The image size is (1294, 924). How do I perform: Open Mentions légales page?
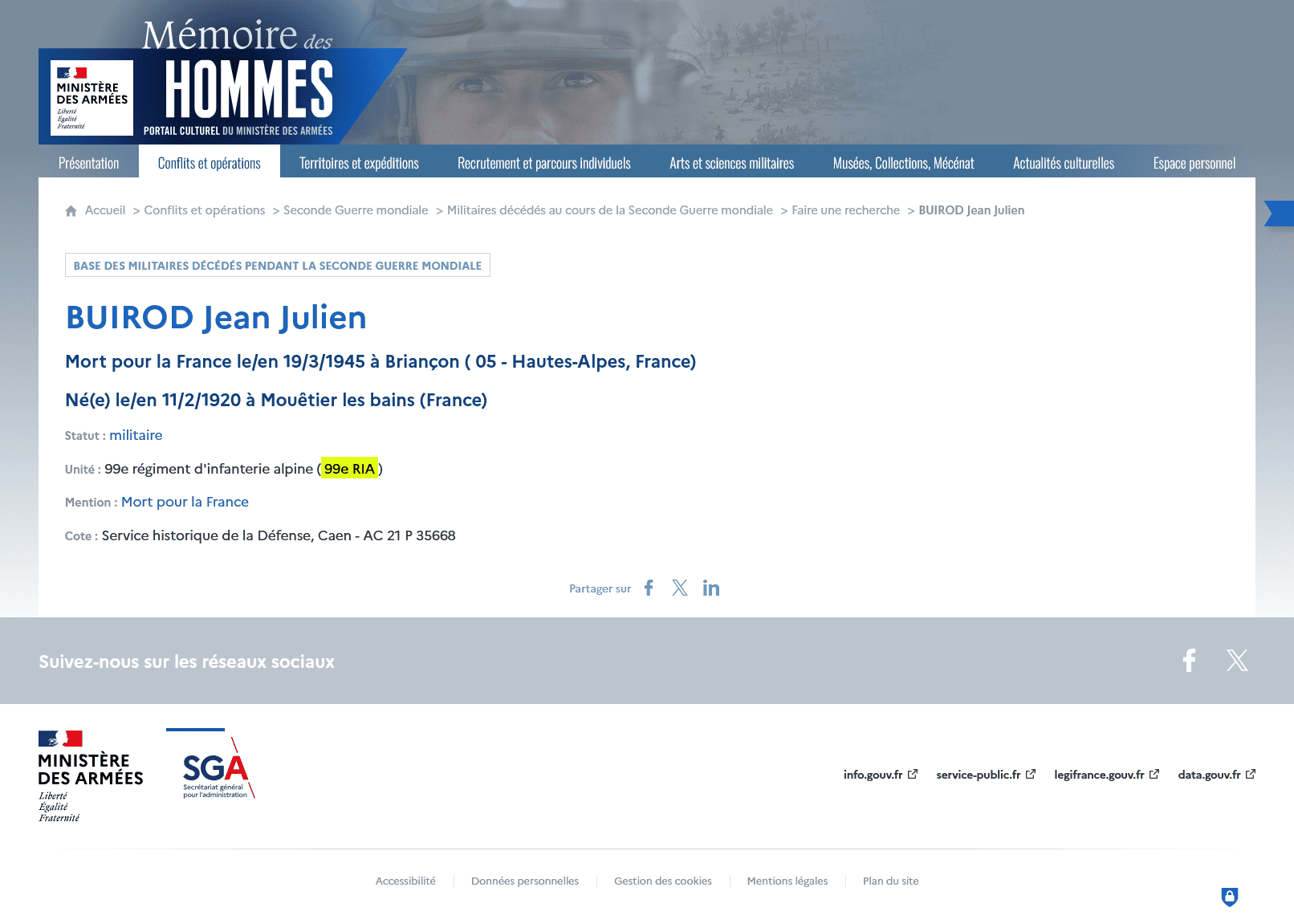pos(787,881)
